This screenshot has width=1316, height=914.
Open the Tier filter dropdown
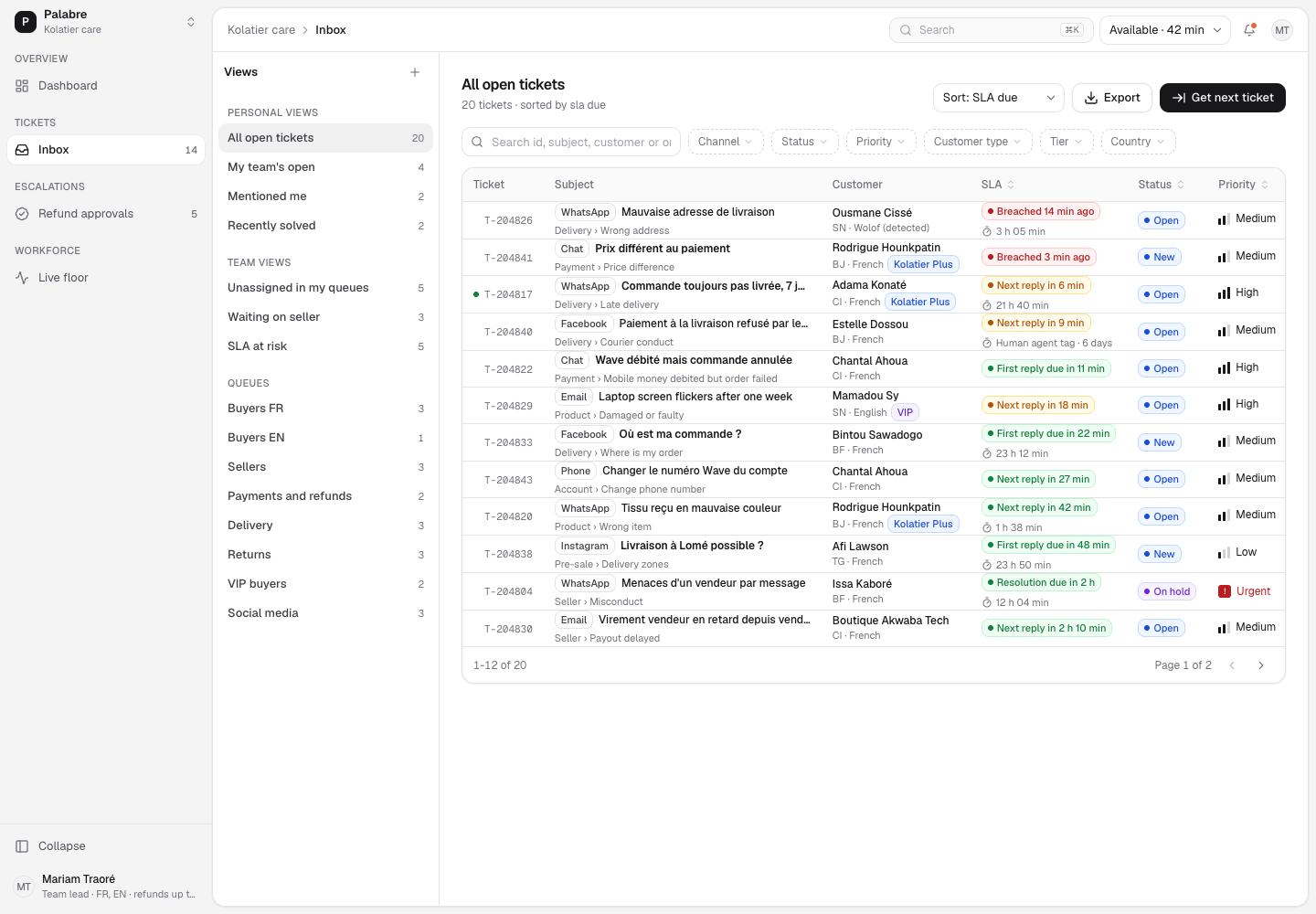[1066, 142]
